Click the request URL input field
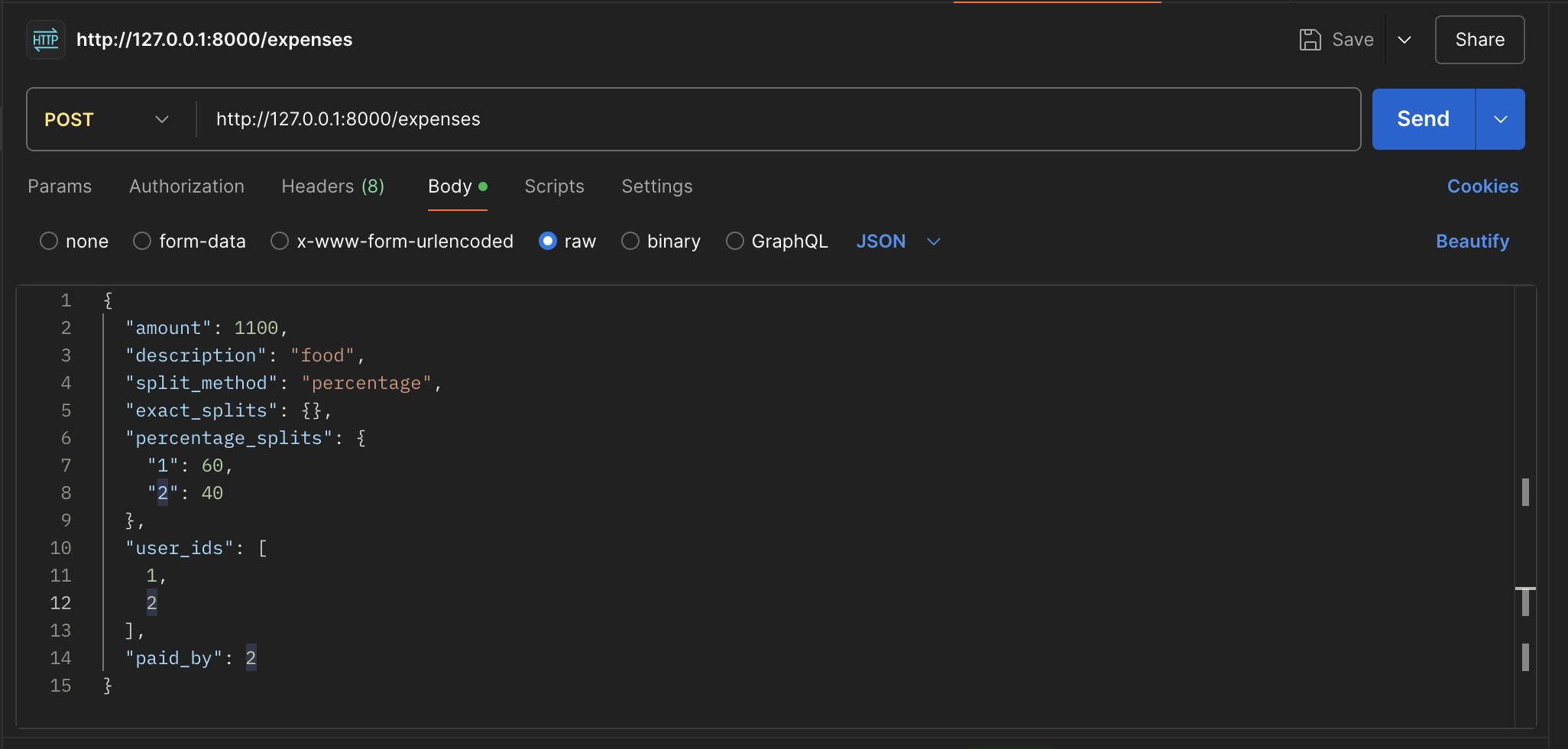Viewport: 1568px width, 749px height. (x=778, y=119)
